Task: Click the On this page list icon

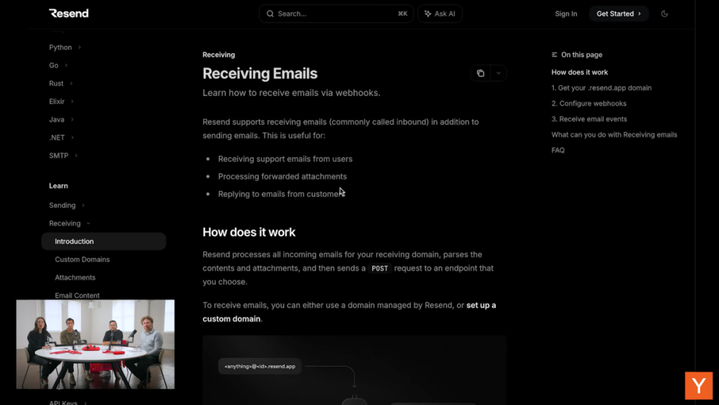Action: tap(554, 55)
